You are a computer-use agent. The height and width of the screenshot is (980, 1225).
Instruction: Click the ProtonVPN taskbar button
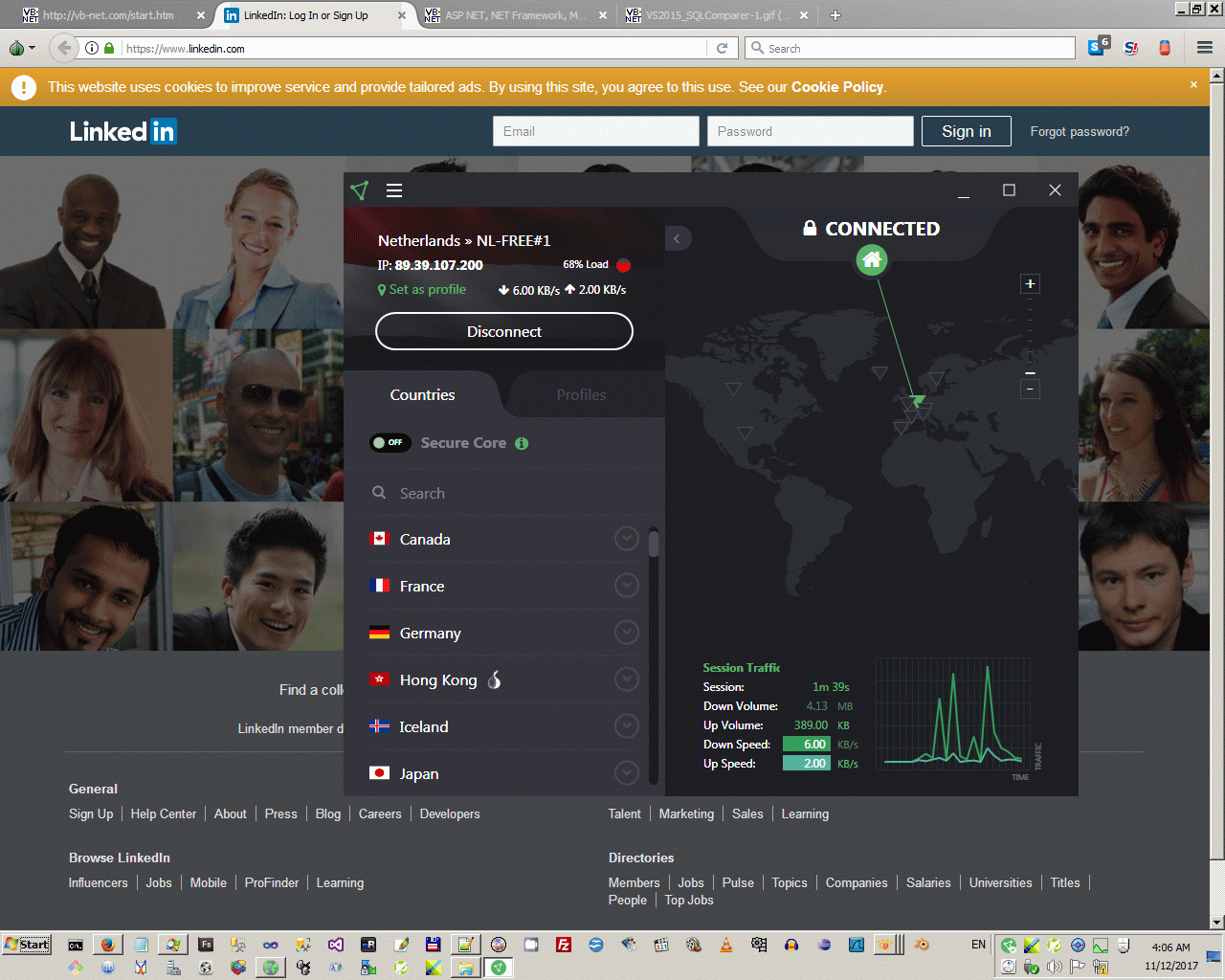click(498, 968)
